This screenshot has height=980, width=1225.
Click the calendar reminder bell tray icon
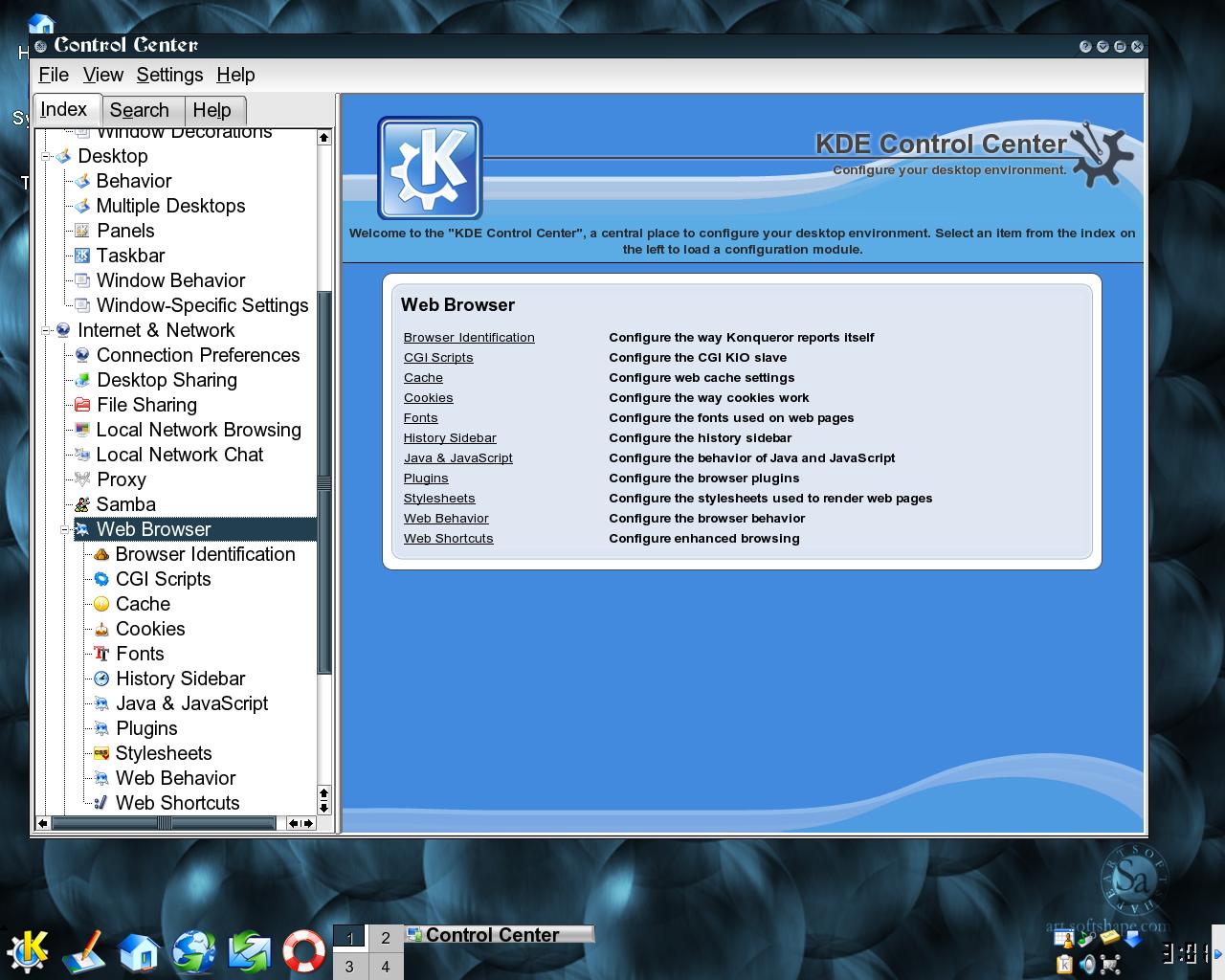click(x=1063, y=940)
